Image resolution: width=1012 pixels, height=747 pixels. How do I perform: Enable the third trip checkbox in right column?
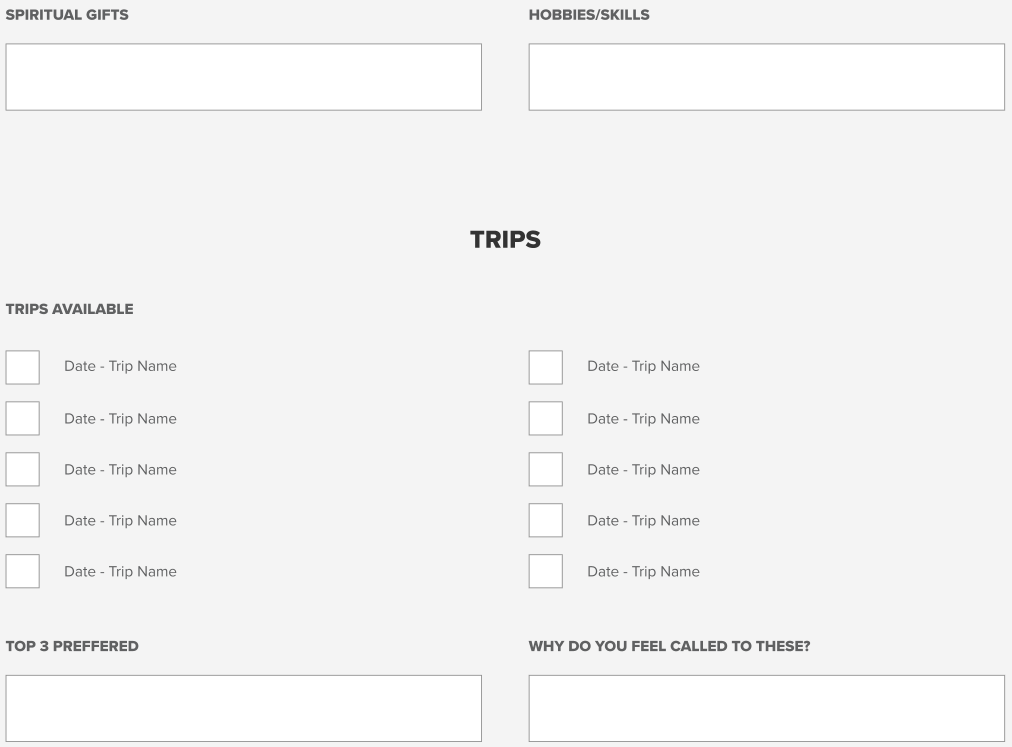[x=545, y=469]
